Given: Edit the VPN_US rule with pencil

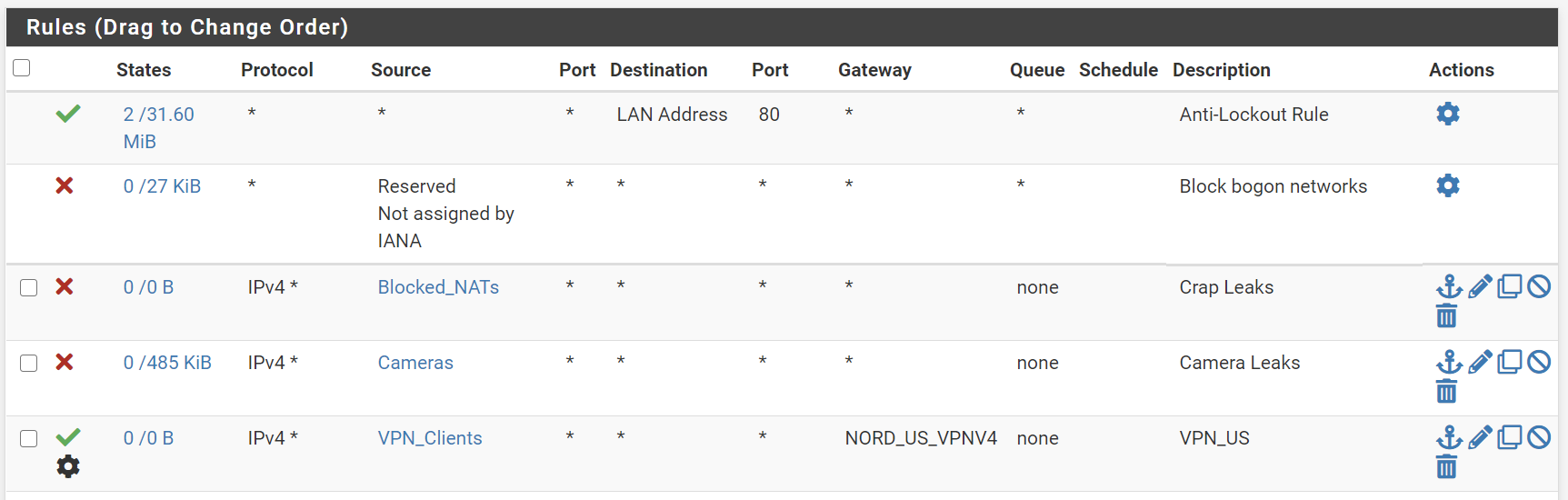Looking at the screenshot, I should [1480, 437].
